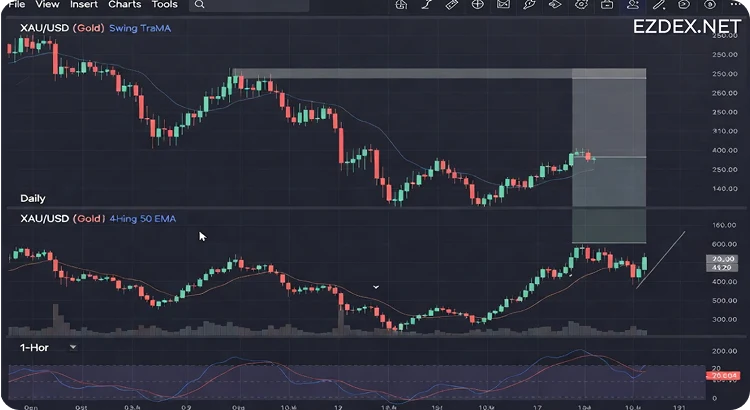Select the pencil edit tool

(659, 4)
